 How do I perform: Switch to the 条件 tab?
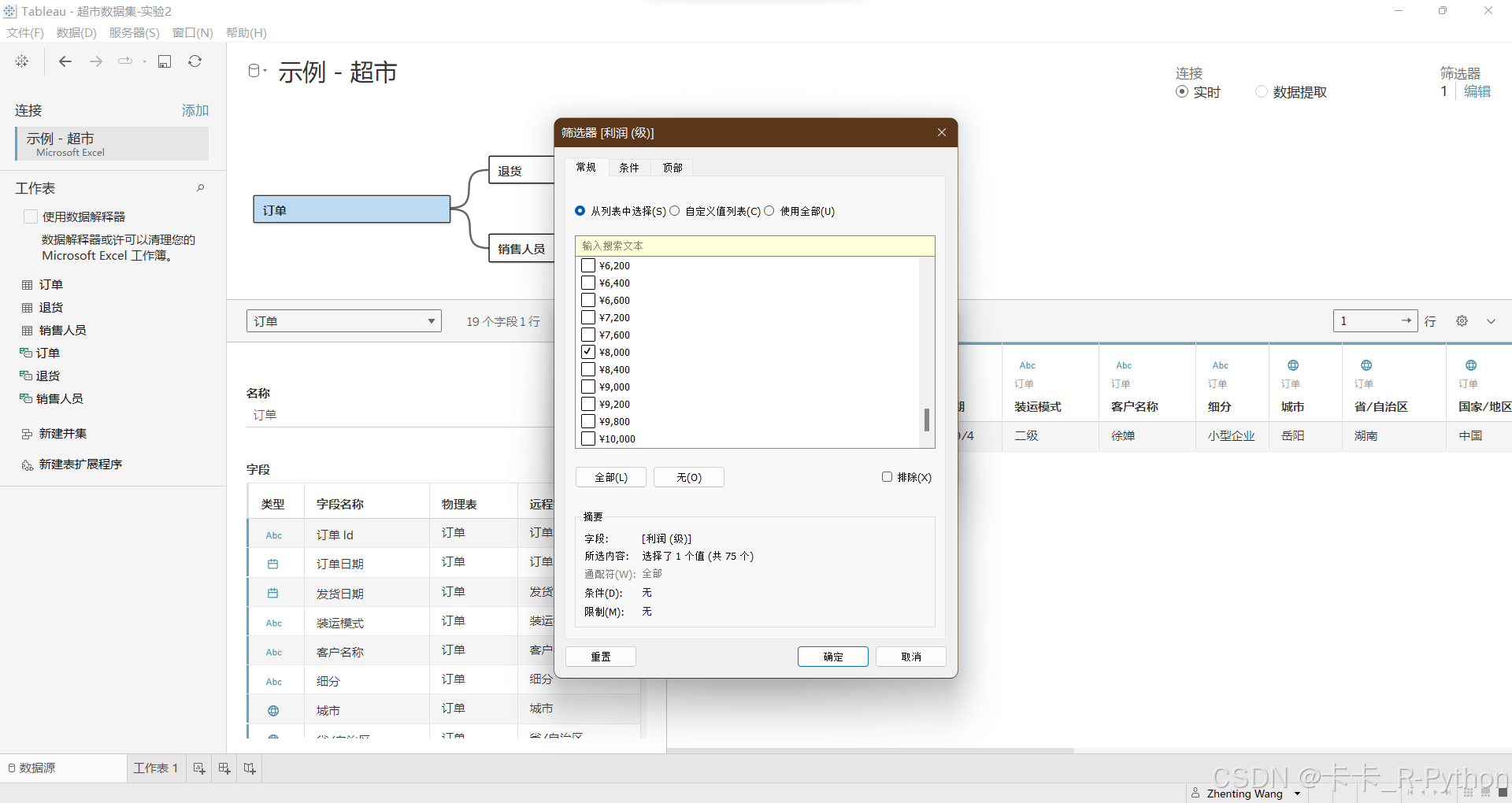629,168
